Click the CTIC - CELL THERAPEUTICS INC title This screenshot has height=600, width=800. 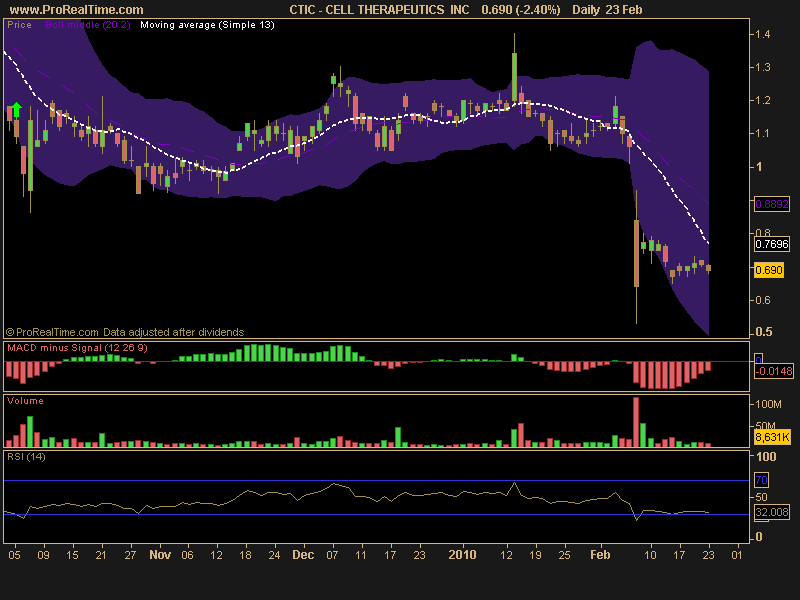tap(379, 10)
